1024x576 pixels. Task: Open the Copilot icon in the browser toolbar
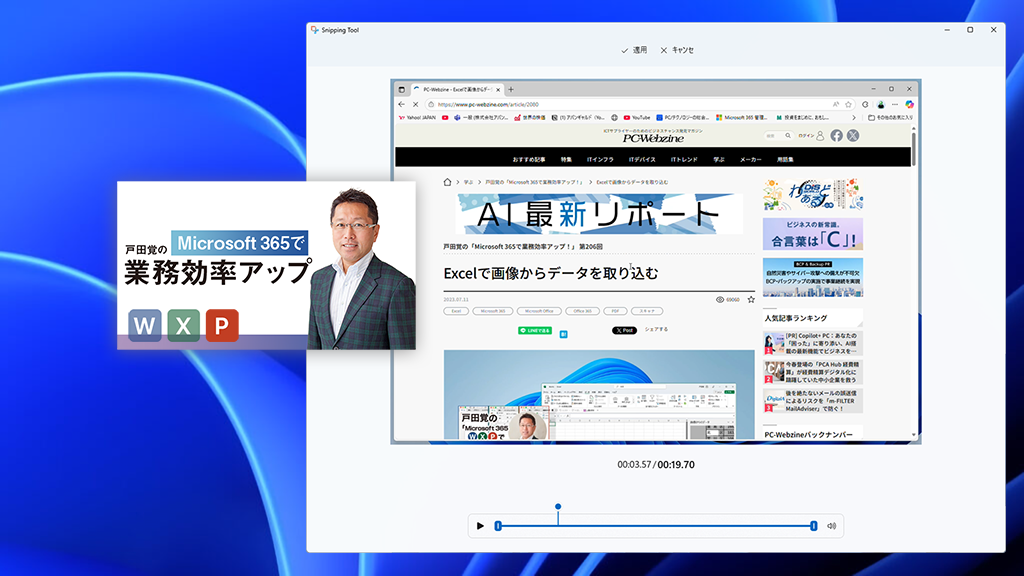pos(909,104)
